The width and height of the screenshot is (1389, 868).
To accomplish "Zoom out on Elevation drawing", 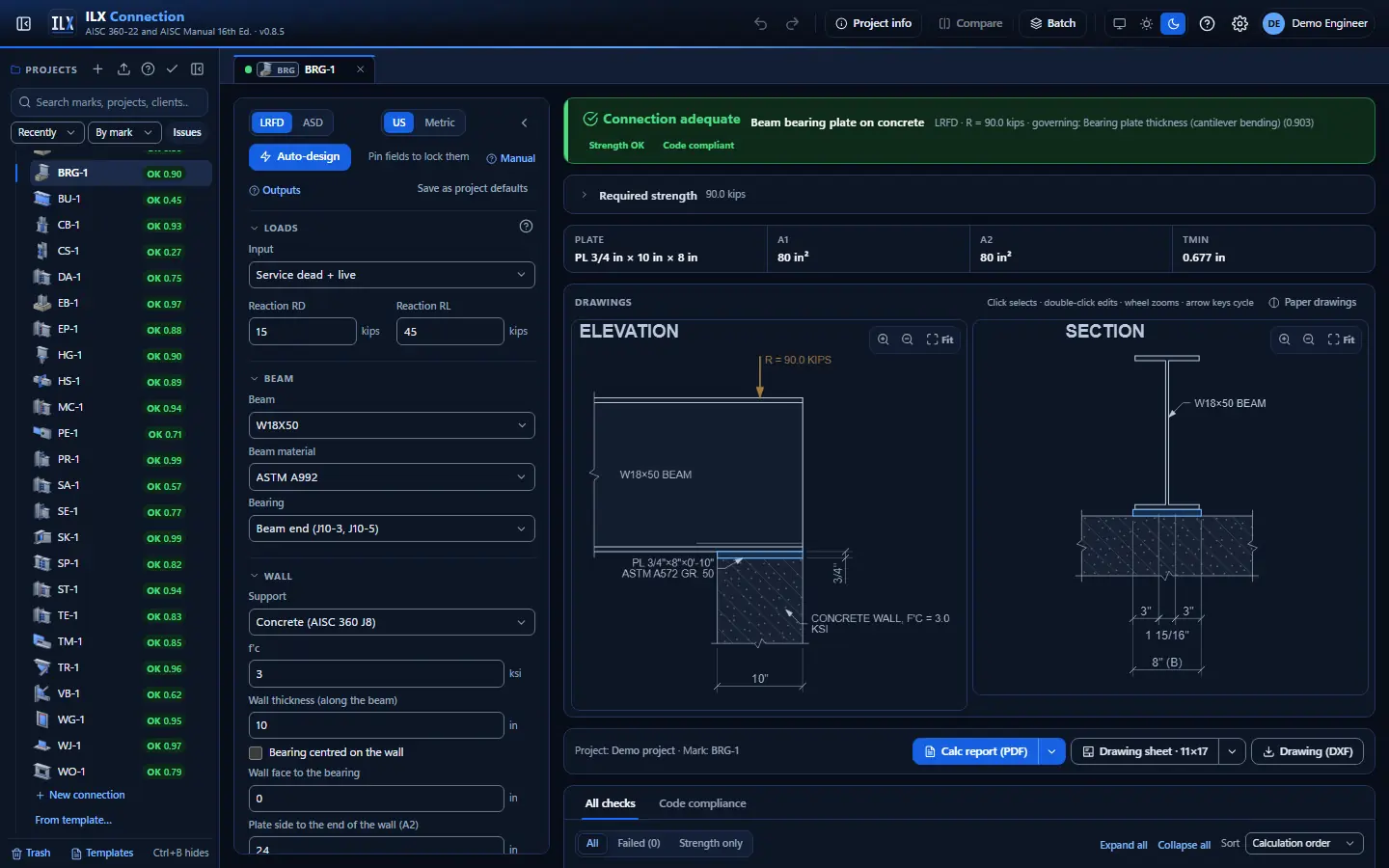I will coord(907,339).
